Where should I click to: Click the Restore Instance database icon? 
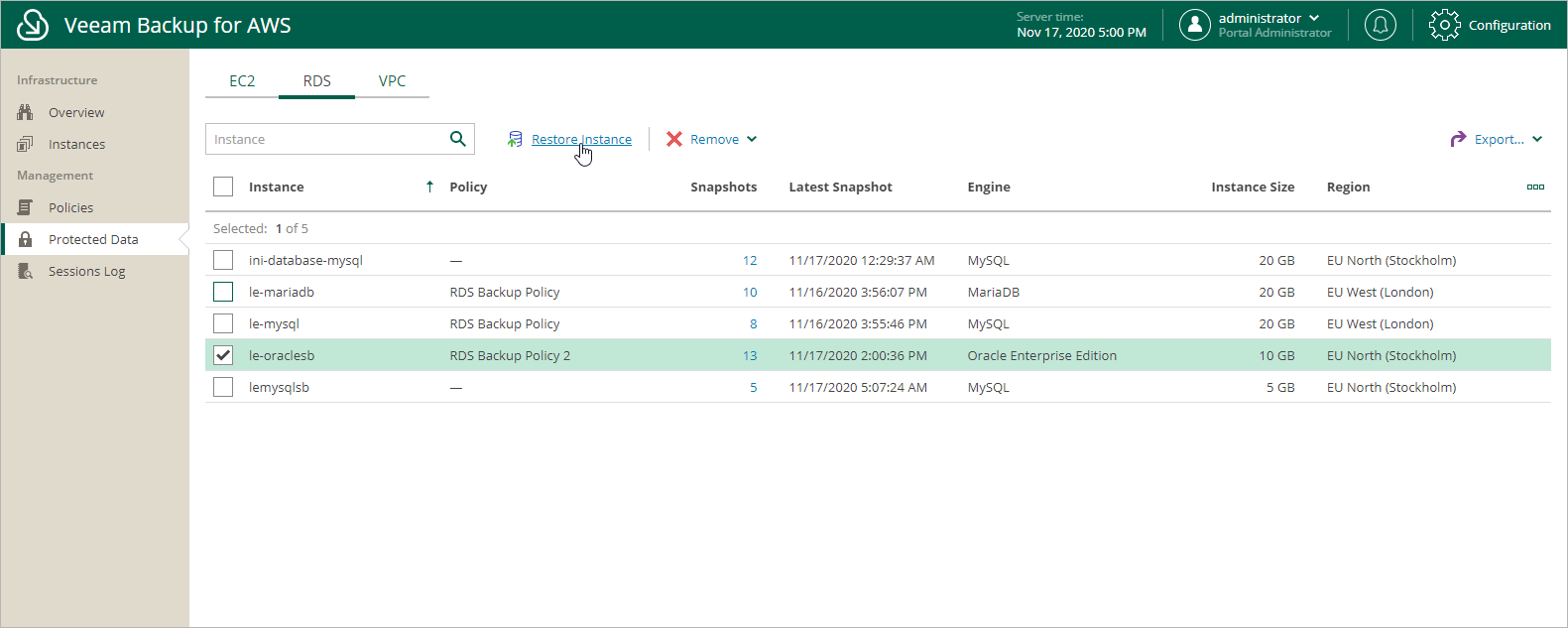[x=515, y=139]
